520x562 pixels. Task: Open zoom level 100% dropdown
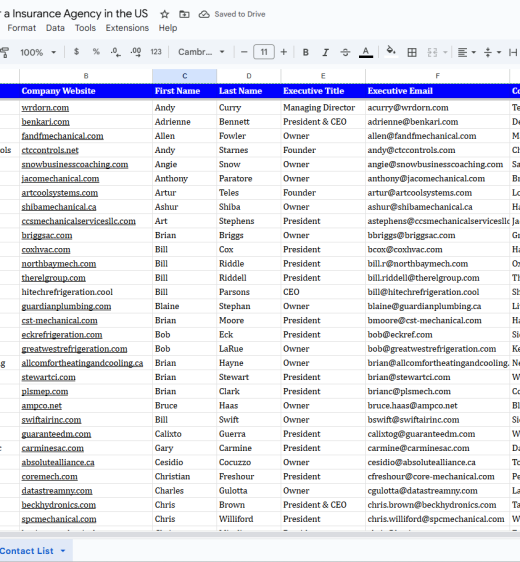point(38,52)
